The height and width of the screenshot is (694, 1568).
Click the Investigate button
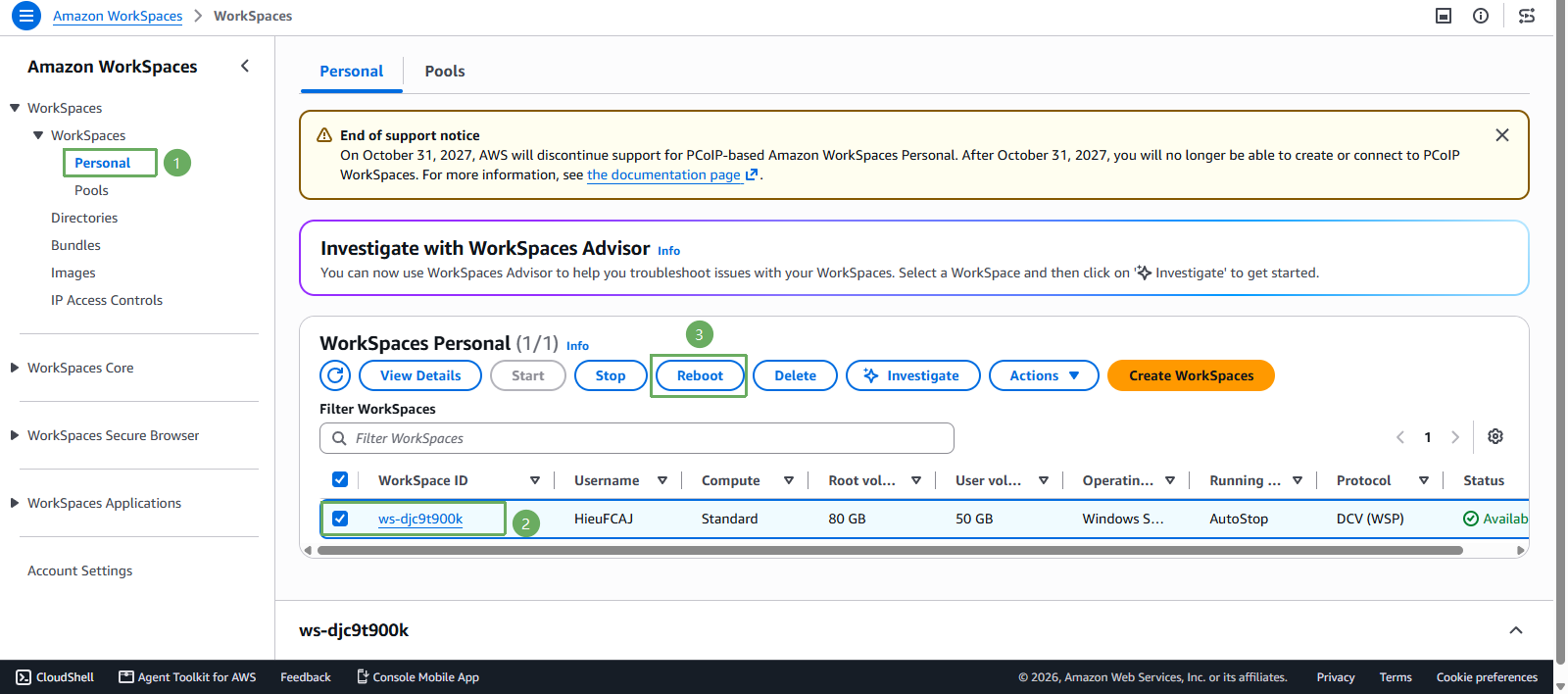[x=912, y=375]
